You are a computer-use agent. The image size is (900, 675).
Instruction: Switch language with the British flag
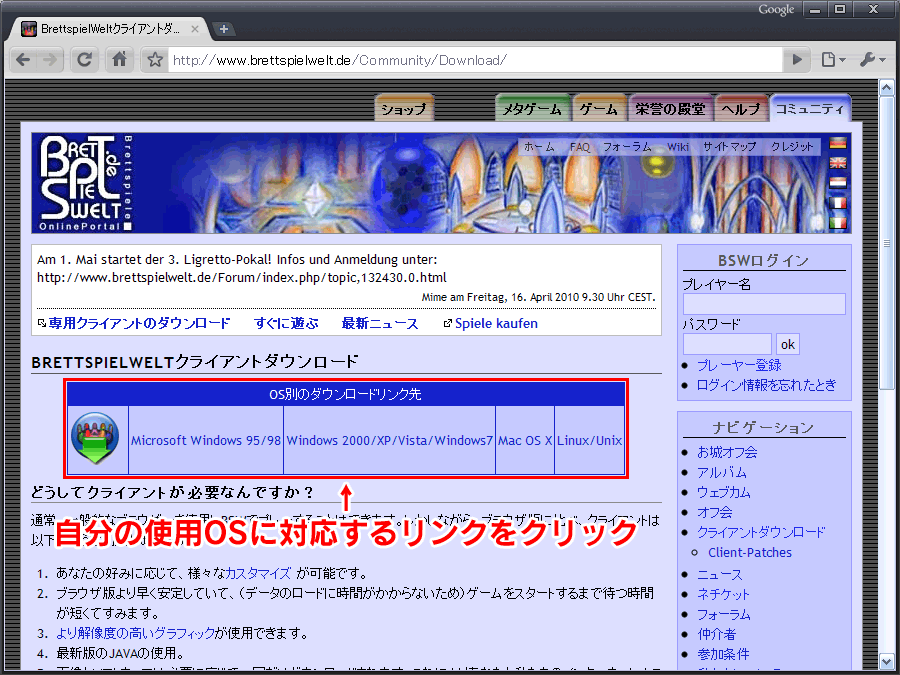click(x=838, y=163)
